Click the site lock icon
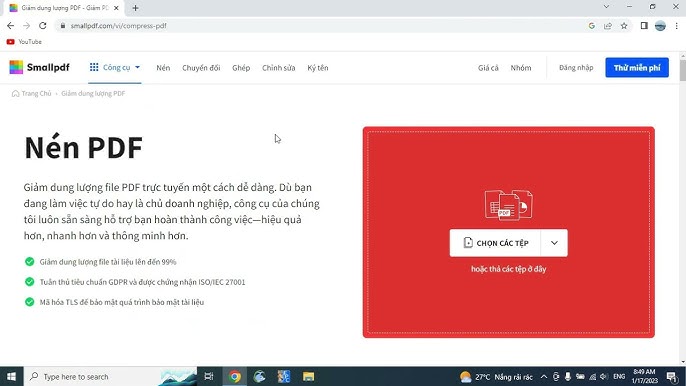Image resolution: width=686 pixels, height=386 pixels. (63, 26)
